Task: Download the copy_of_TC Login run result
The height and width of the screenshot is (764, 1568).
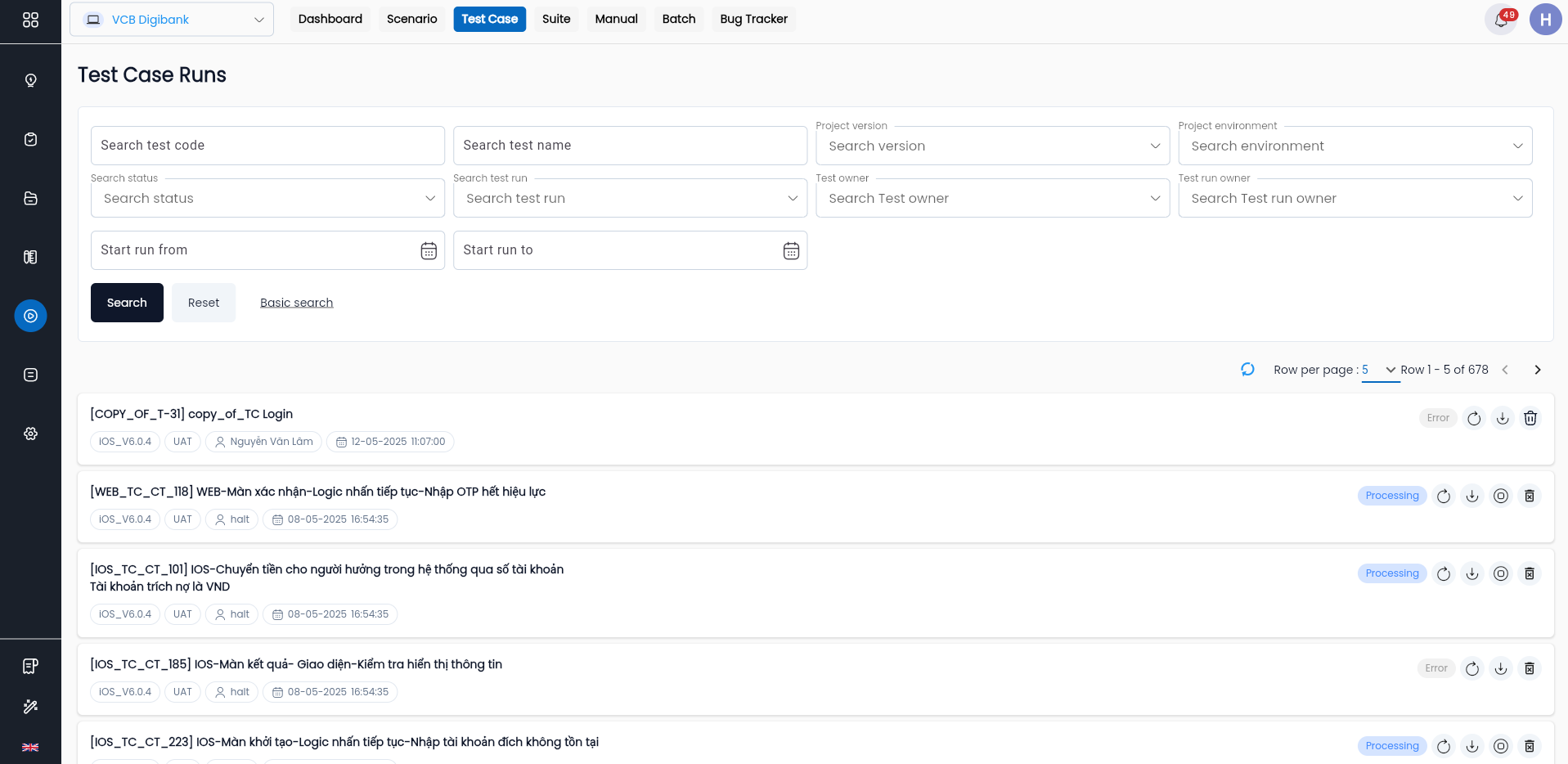Action: (1503, 418)
